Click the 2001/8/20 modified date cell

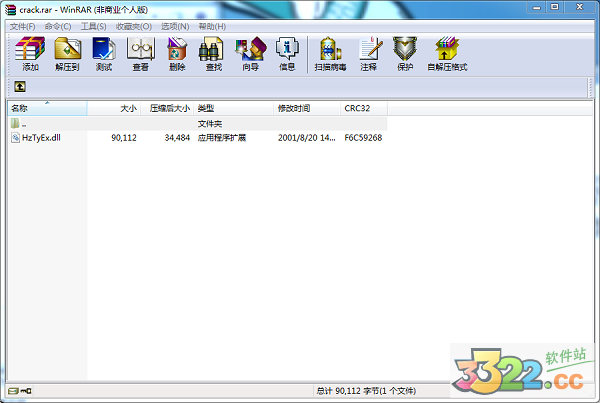307,138
